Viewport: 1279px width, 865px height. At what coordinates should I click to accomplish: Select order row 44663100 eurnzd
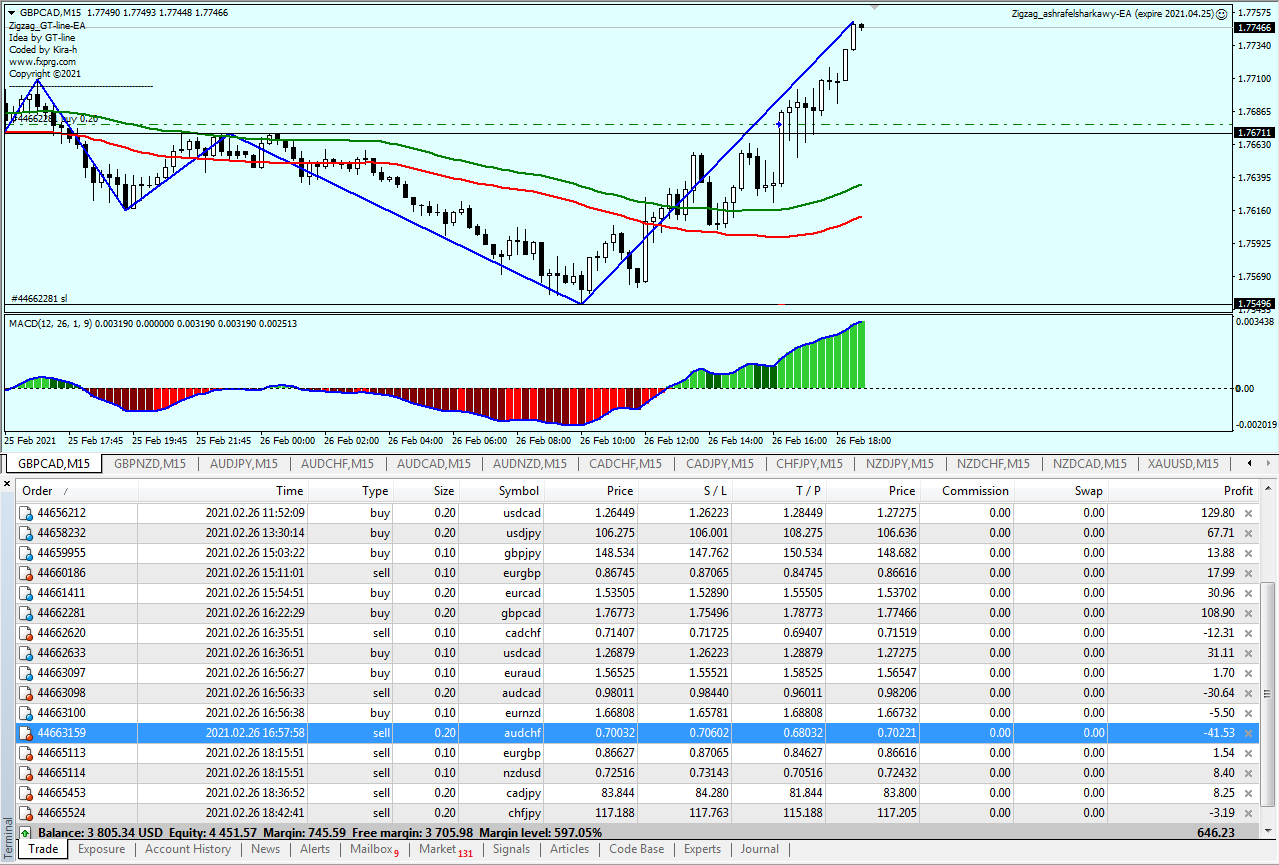pyautogui.click(x=637, y=713)
